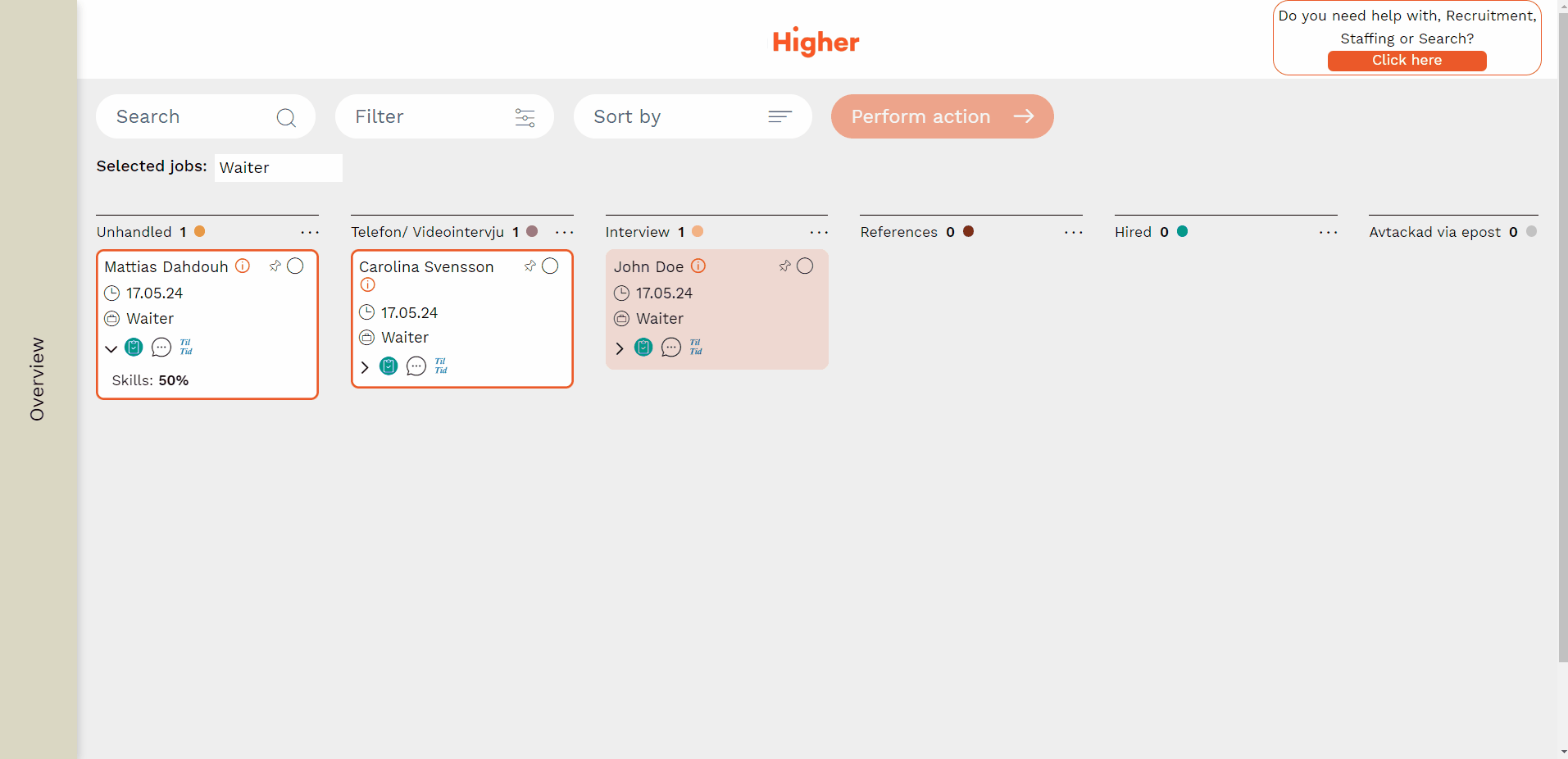
Task: Open the Overview side panel
Action: pyautogui.click(x=38, y=379)
